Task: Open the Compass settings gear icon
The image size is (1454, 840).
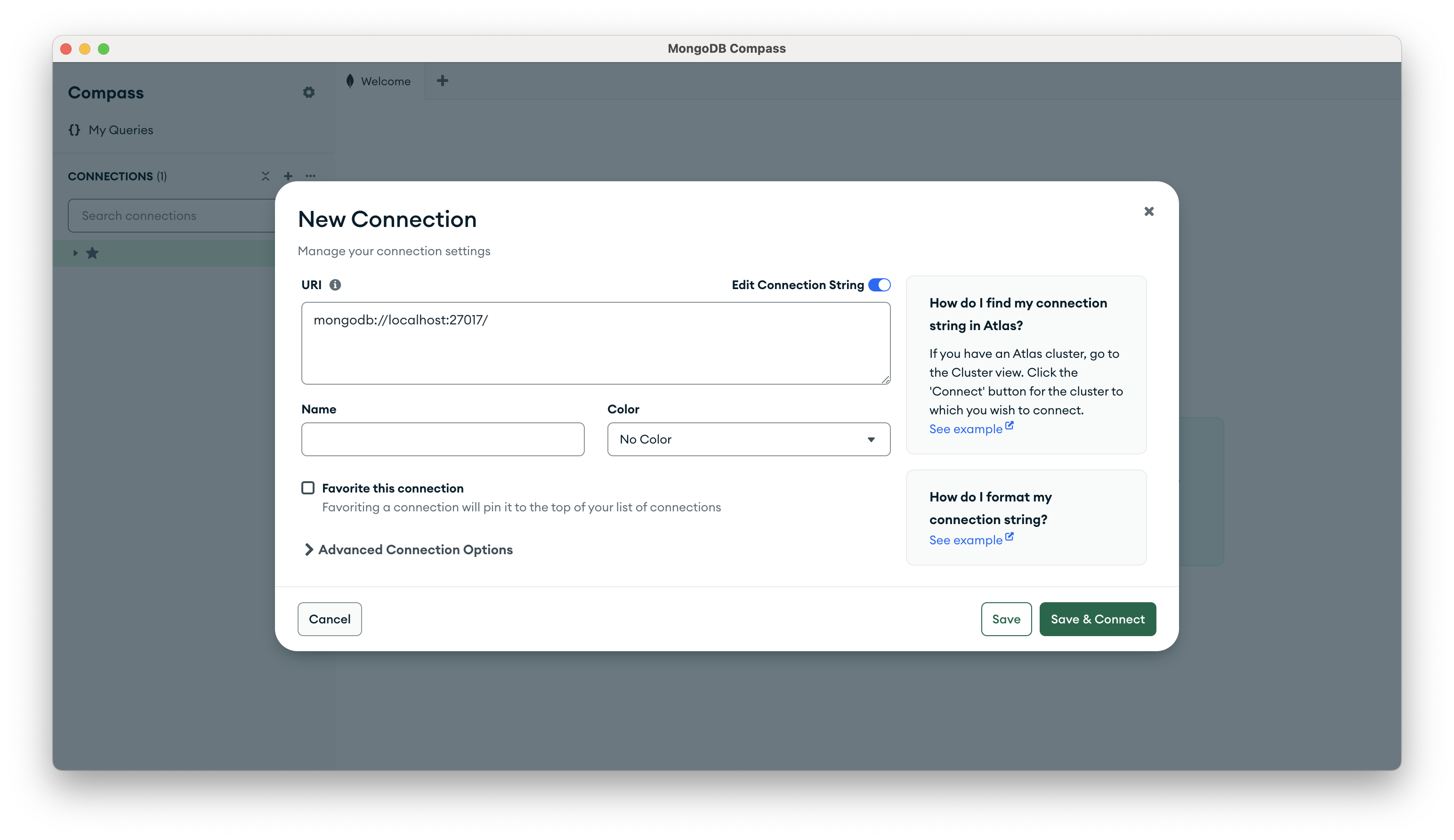Action: tap(309, 92)
